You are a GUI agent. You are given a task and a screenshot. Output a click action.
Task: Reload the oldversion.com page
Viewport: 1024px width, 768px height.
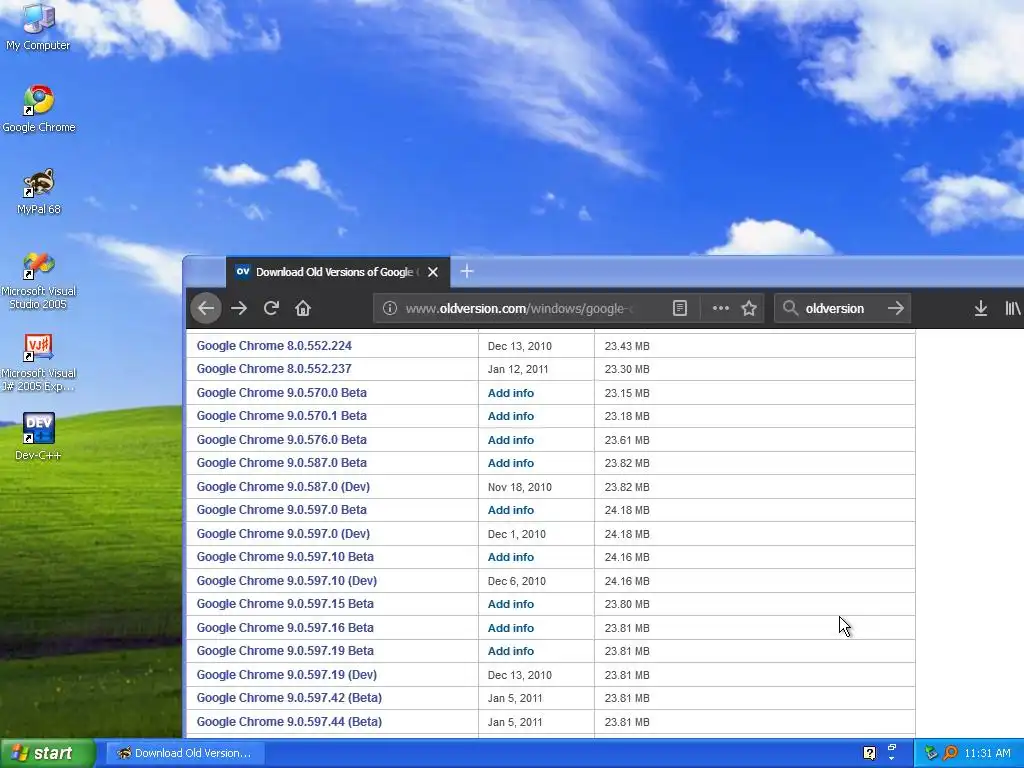(x=271, y=308)
